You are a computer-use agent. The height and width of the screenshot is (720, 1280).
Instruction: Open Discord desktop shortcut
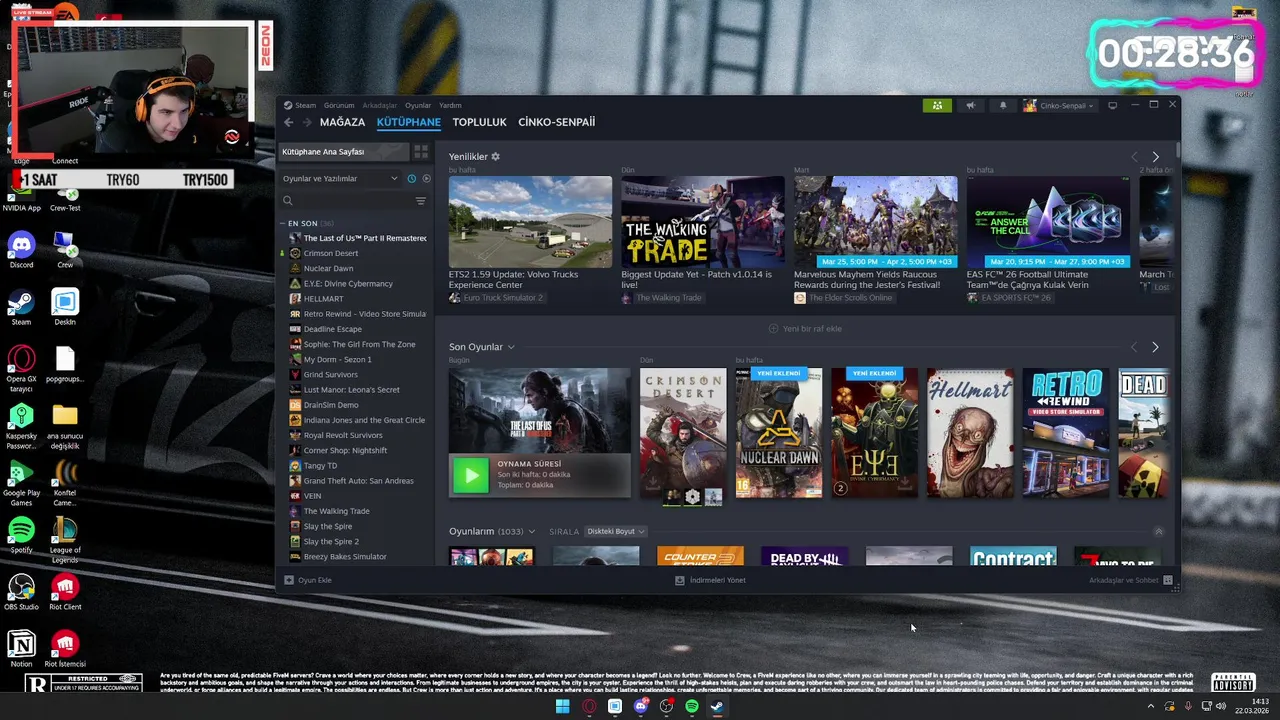pos(21,250)
